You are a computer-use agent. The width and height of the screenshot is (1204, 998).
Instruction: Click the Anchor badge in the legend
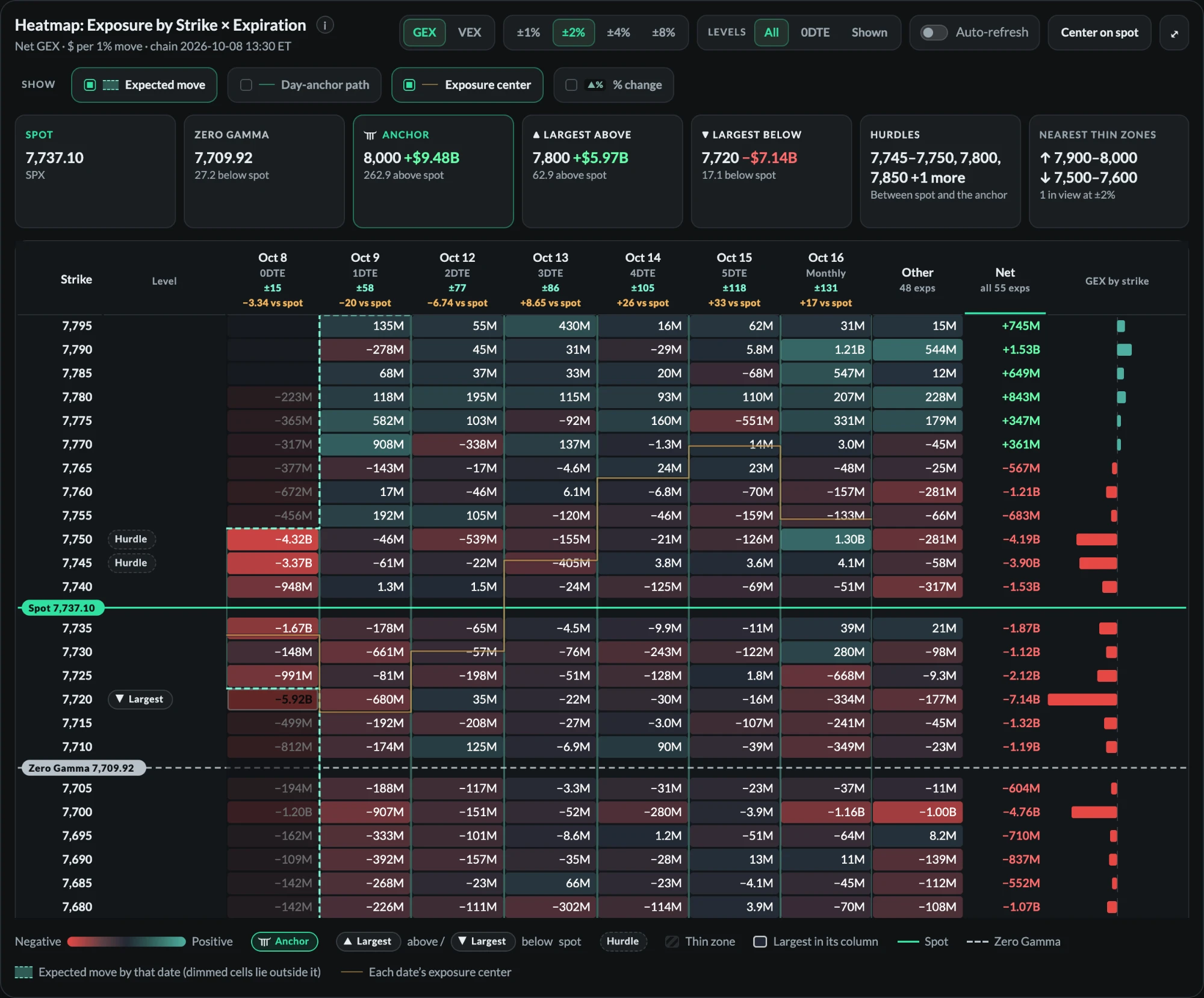[284, 941]
